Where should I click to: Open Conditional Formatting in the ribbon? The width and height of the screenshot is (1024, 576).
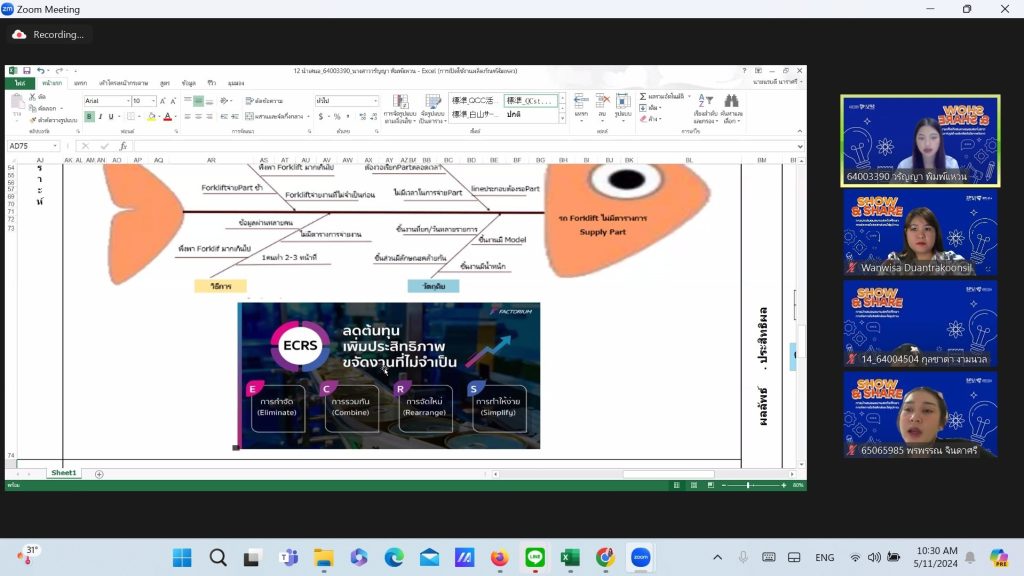coord(400,108)
